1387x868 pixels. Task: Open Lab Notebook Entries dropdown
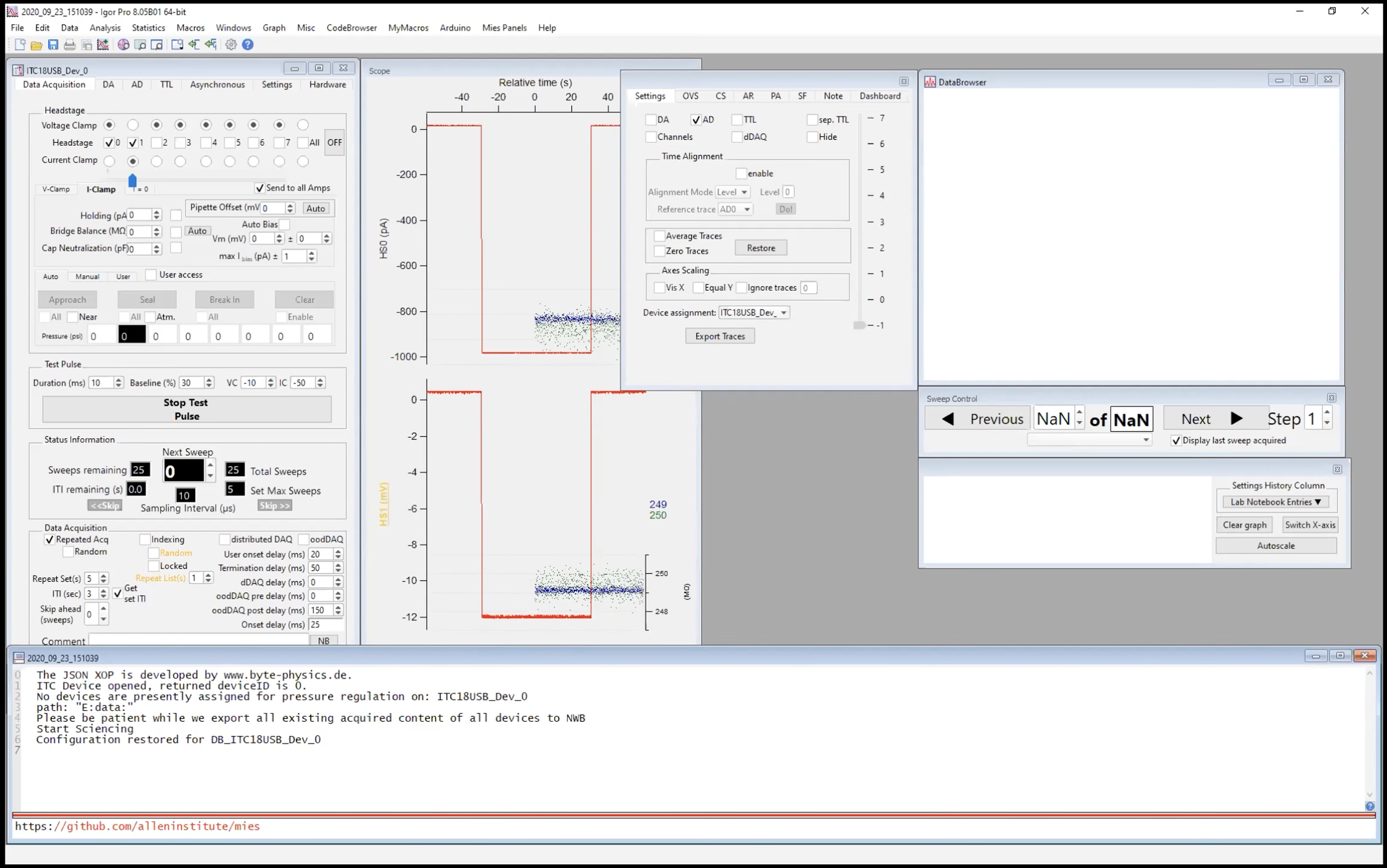point(1275,502)
